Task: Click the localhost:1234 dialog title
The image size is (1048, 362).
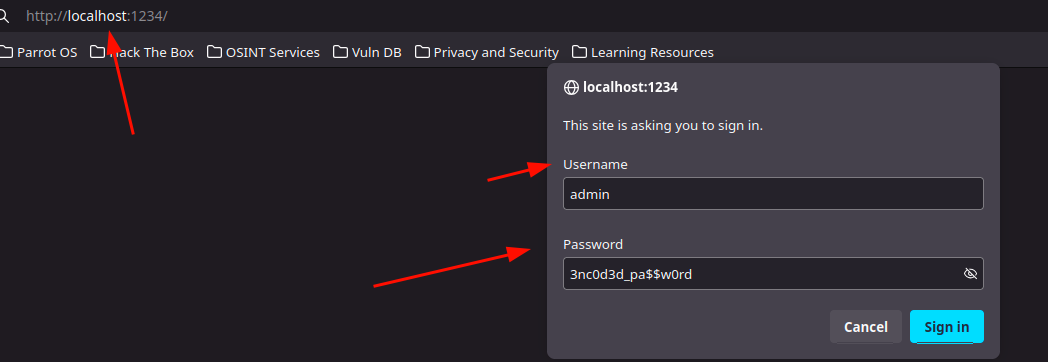Action: point(630,87)
